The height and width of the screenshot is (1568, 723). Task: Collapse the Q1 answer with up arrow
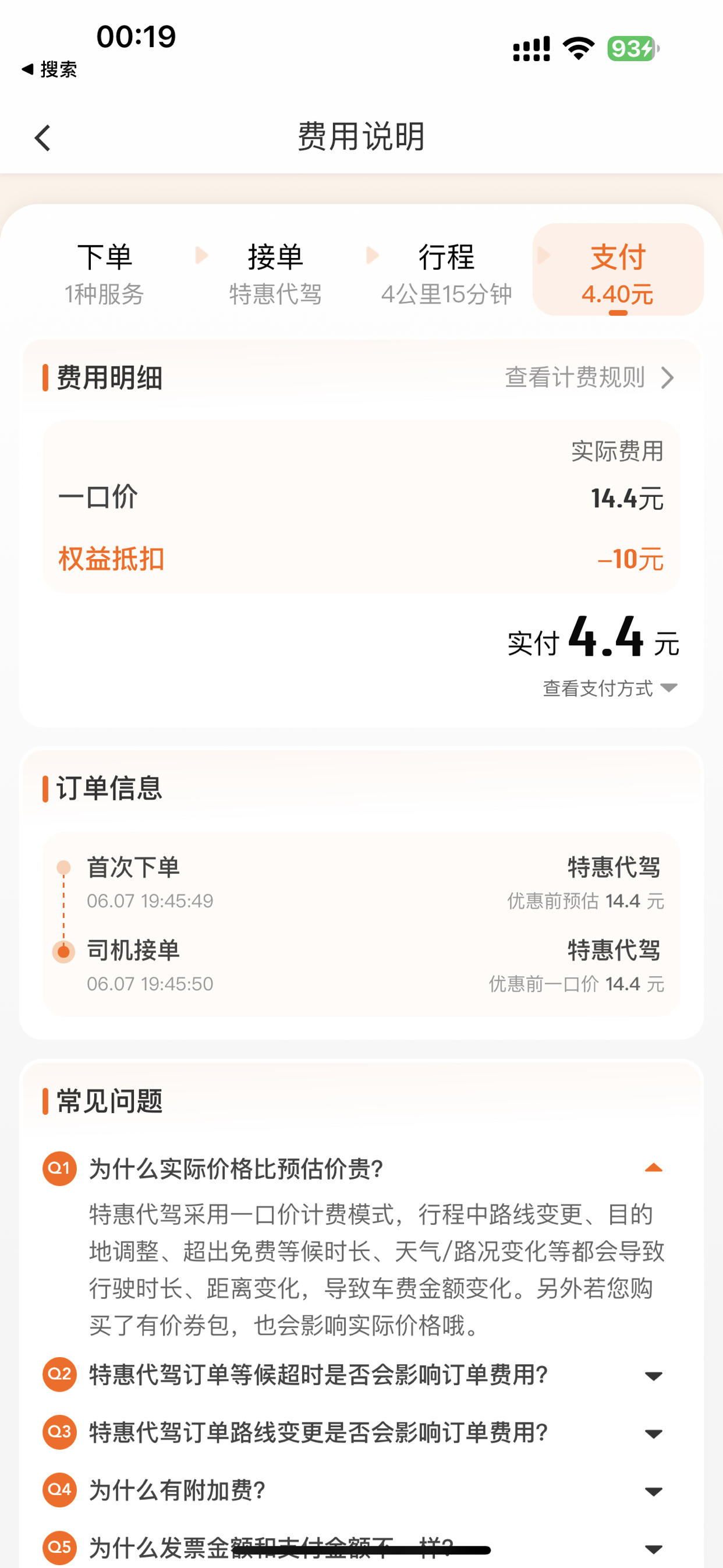pyautogui.click(x=654, y=1167)
